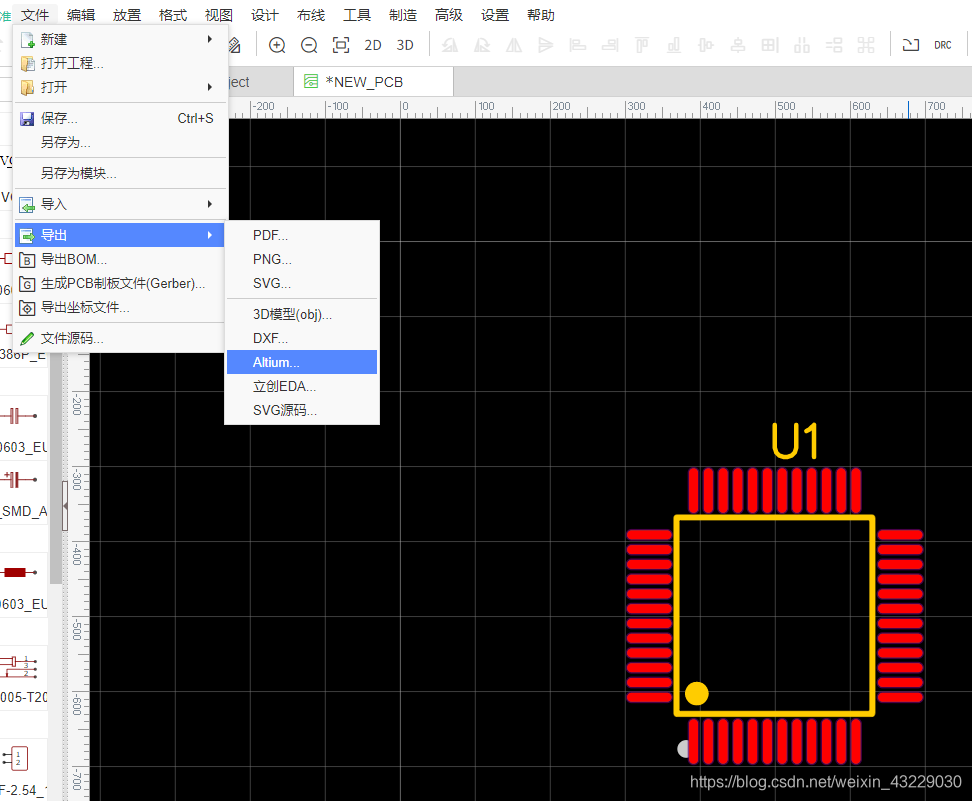
Task: Choose 导出BOM... menu entry
Action: [x=120, y=259]
